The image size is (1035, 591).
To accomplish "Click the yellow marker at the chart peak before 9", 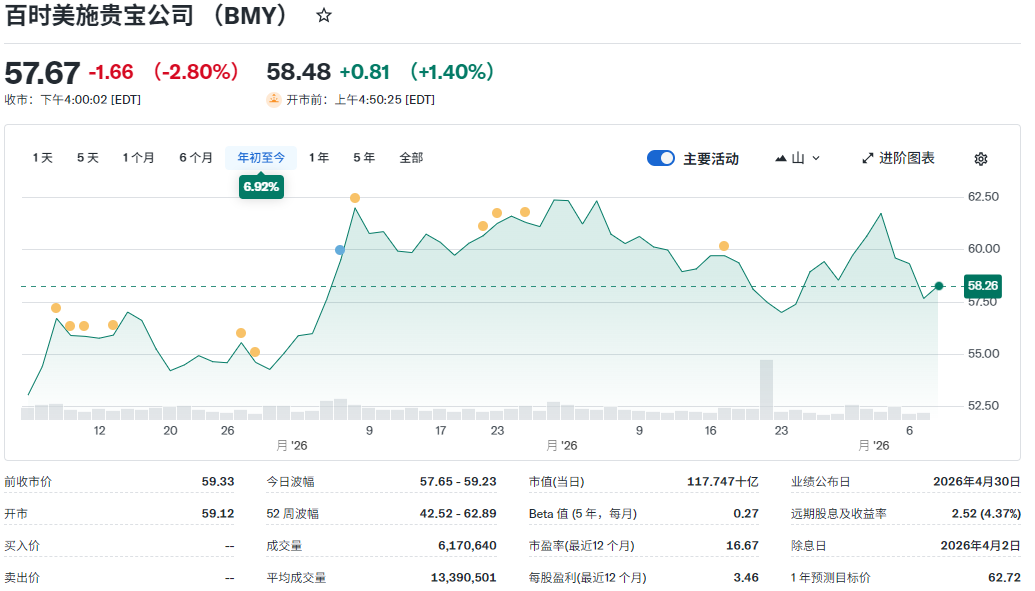I will tap(355, 198).
